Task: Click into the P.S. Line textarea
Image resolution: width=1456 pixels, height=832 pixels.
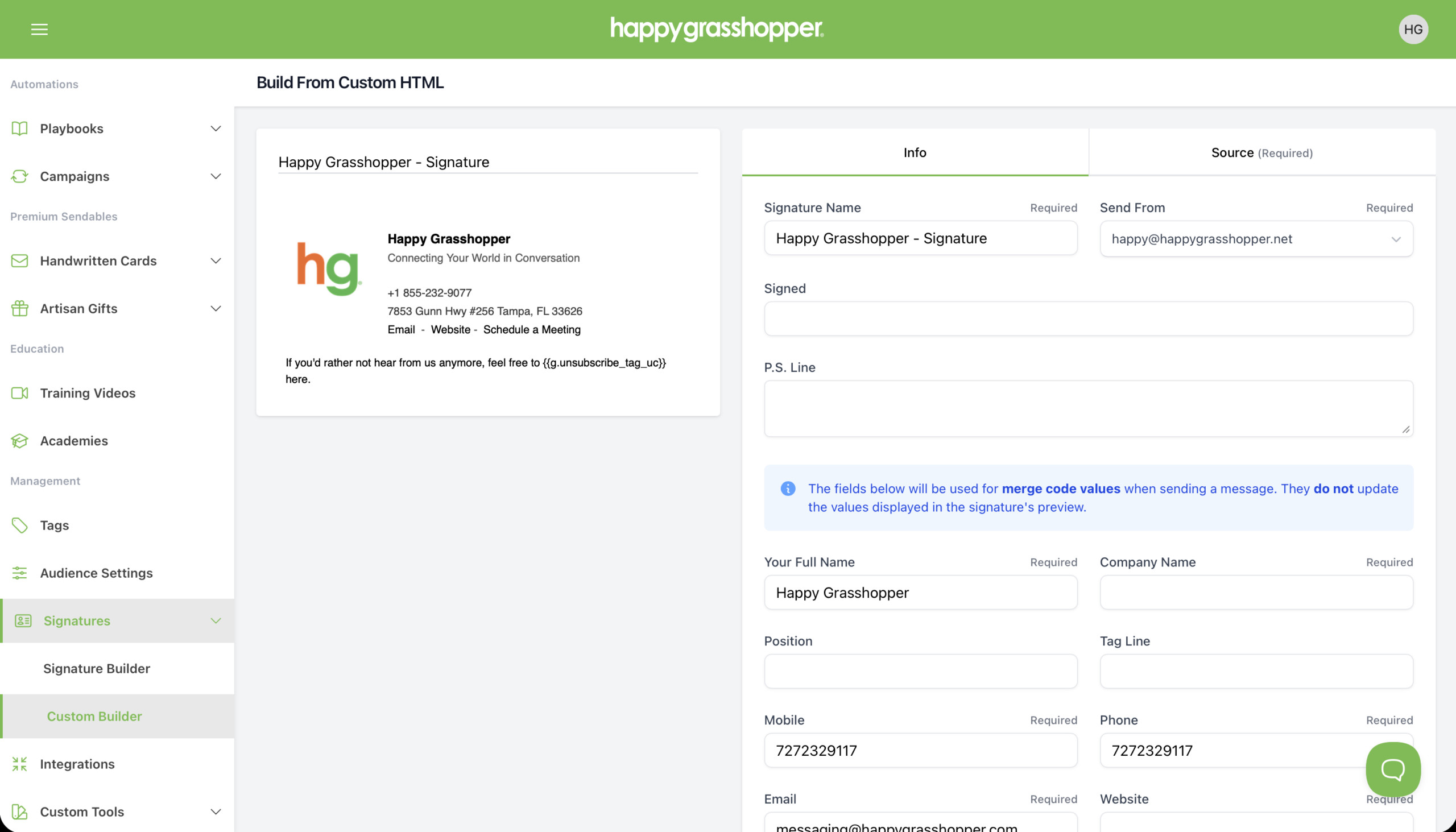Action: [x=1088, y=408]
